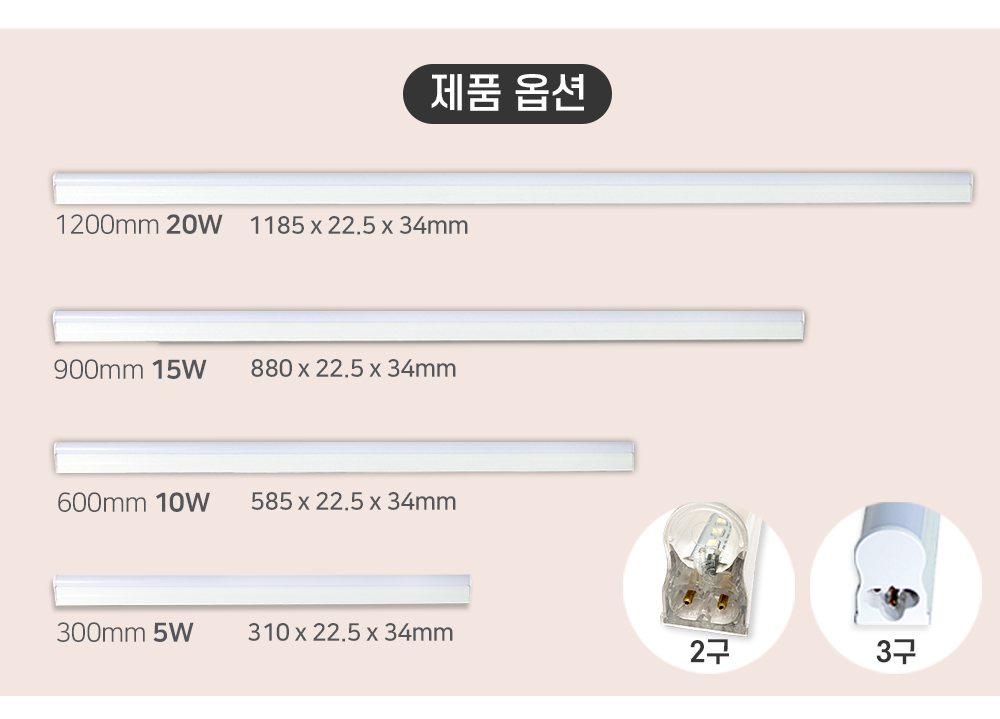
Task: Click the 1200mm length label
Action: point(108,225)
